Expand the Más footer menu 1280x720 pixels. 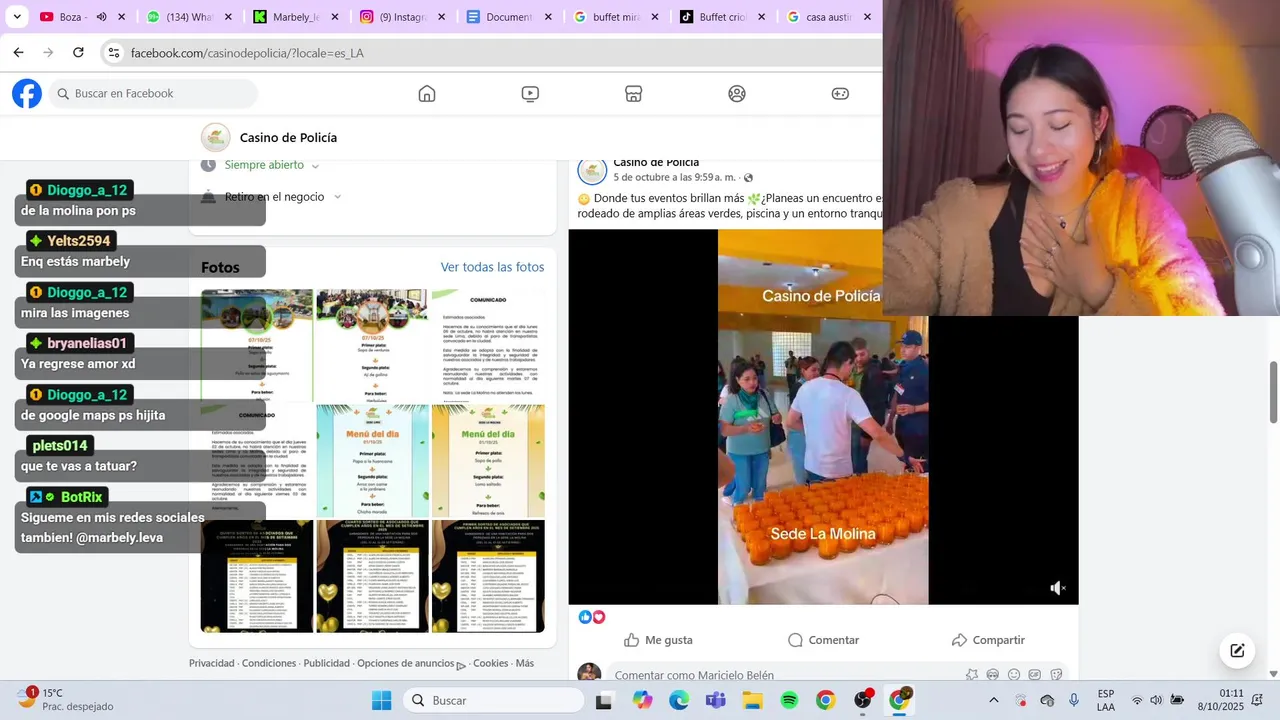[x=525, y=663]
